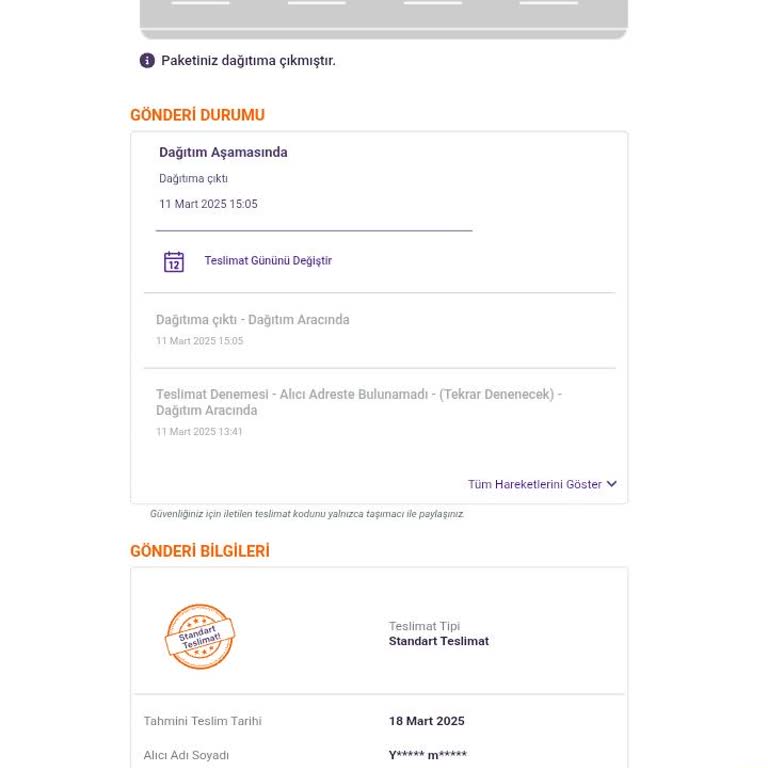Click the 11 Mart 2025 13:41 timestamp

coord(199,432)
